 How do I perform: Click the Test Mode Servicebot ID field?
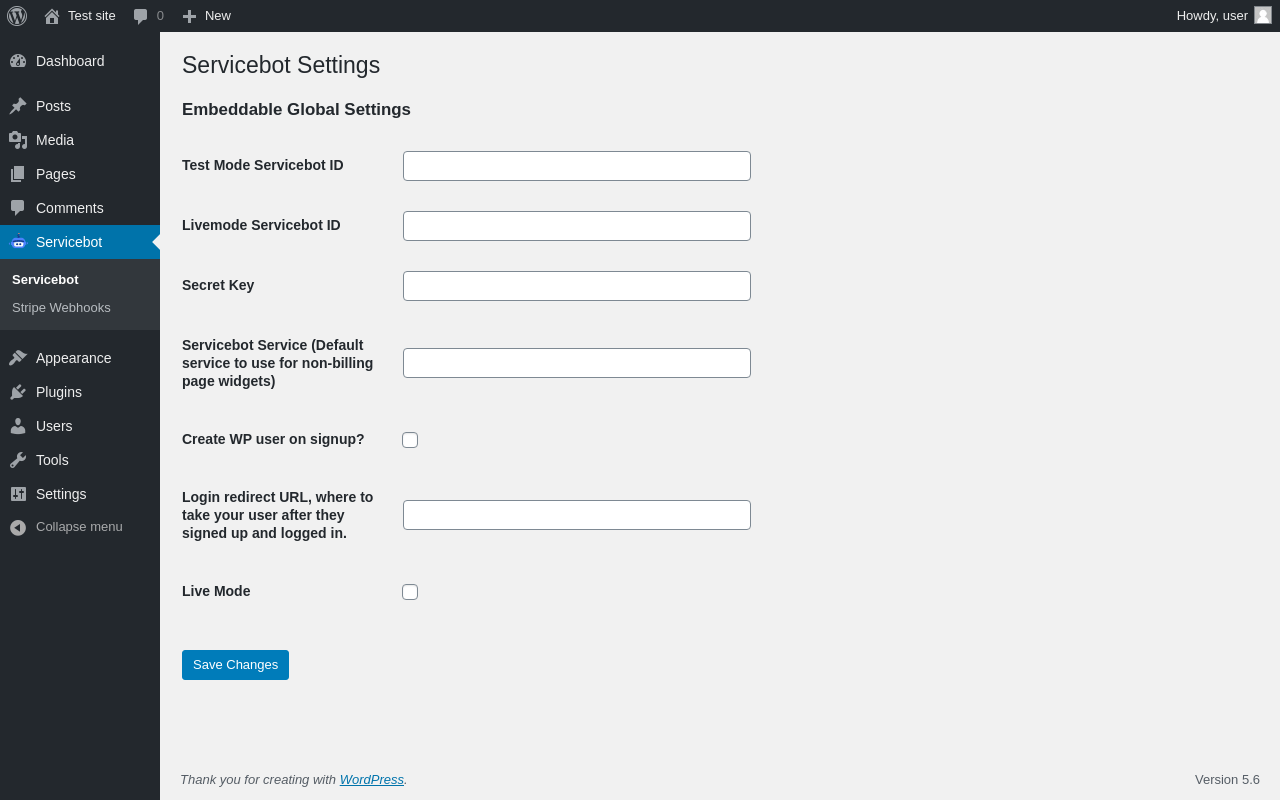click(x=576, y=166)
